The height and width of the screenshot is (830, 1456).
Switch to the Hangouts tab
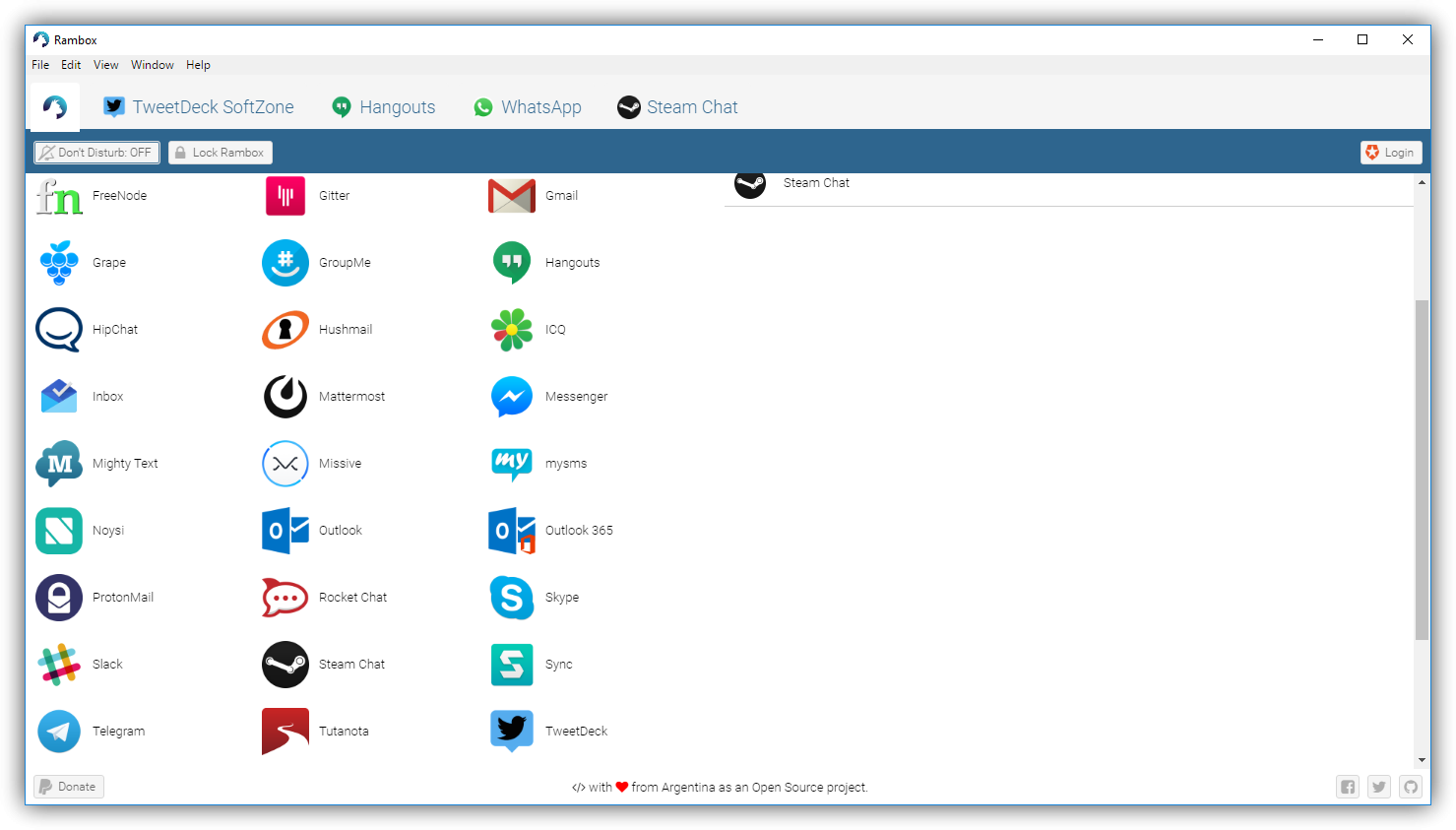[384, 107]
